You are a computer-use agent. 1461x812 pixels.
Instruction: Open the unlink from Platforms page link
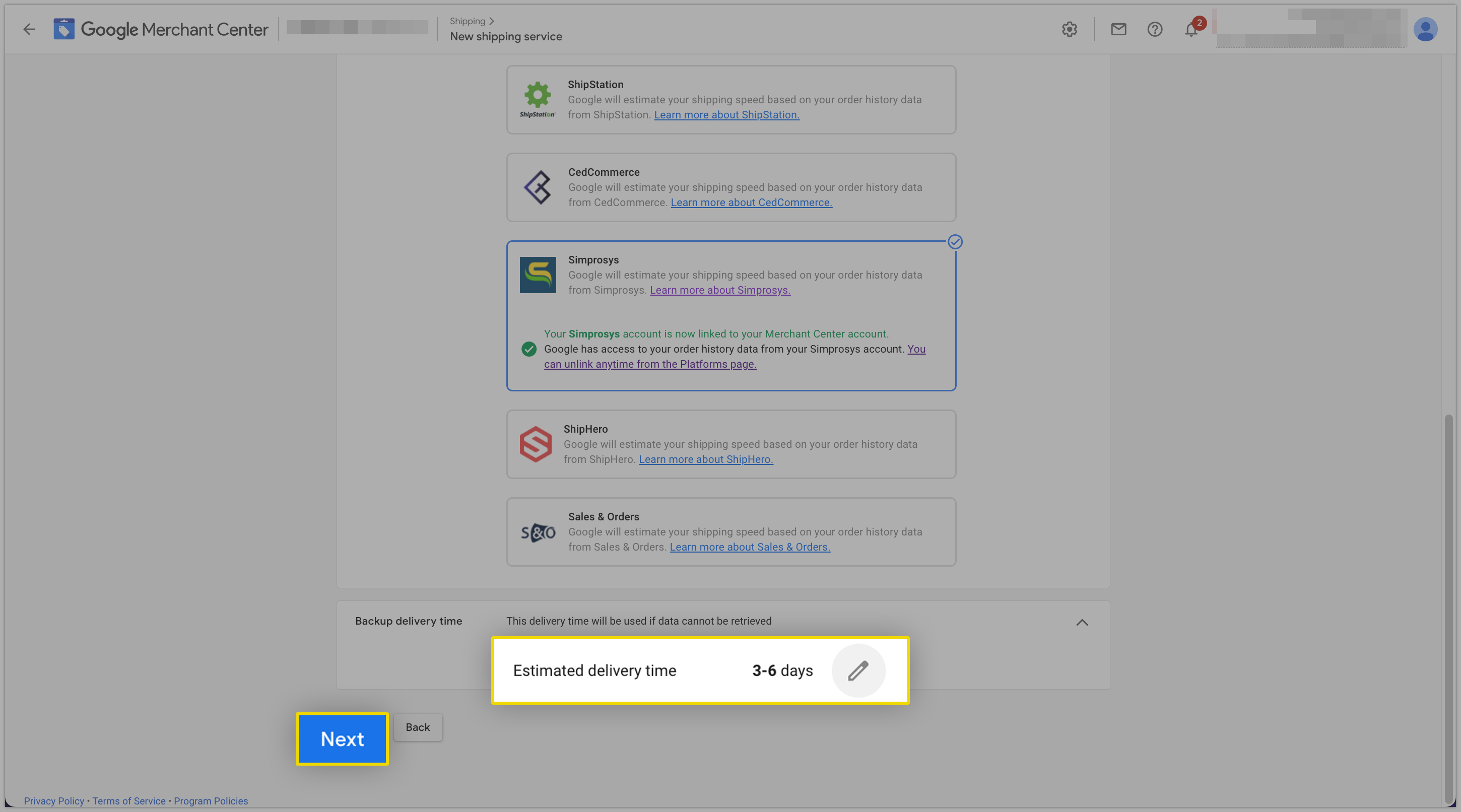pyautogui.click(x=650, y=364)
